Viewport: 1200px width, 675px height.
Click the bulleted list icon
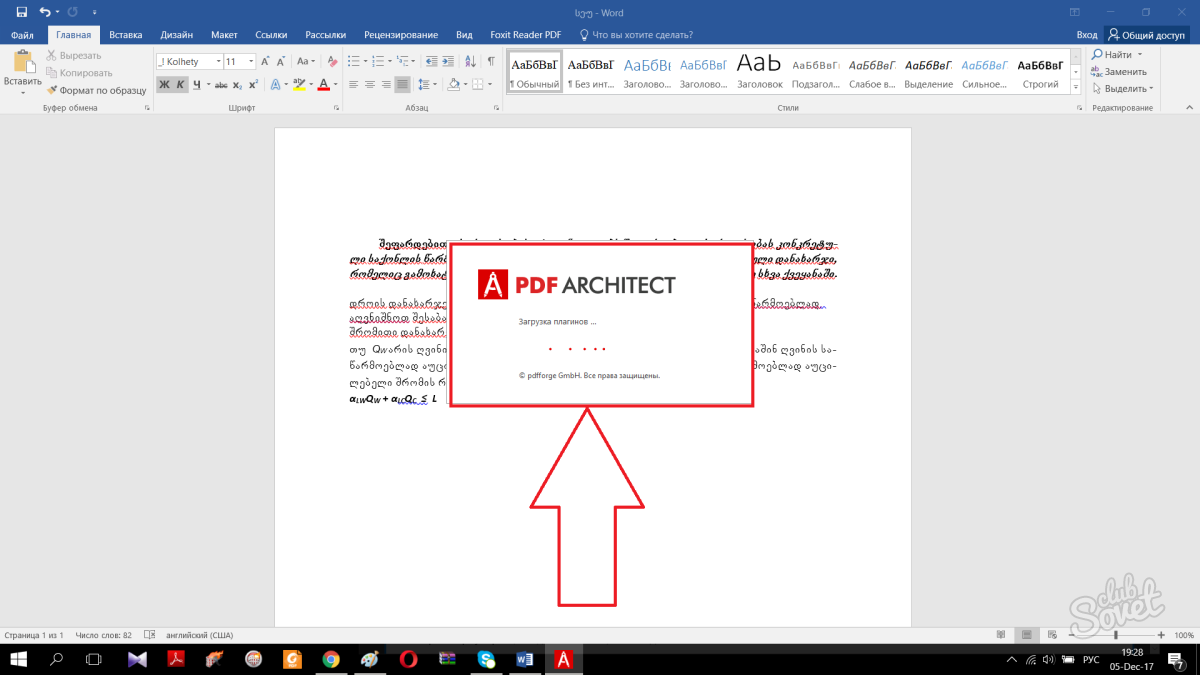click(x=355, y=62)
